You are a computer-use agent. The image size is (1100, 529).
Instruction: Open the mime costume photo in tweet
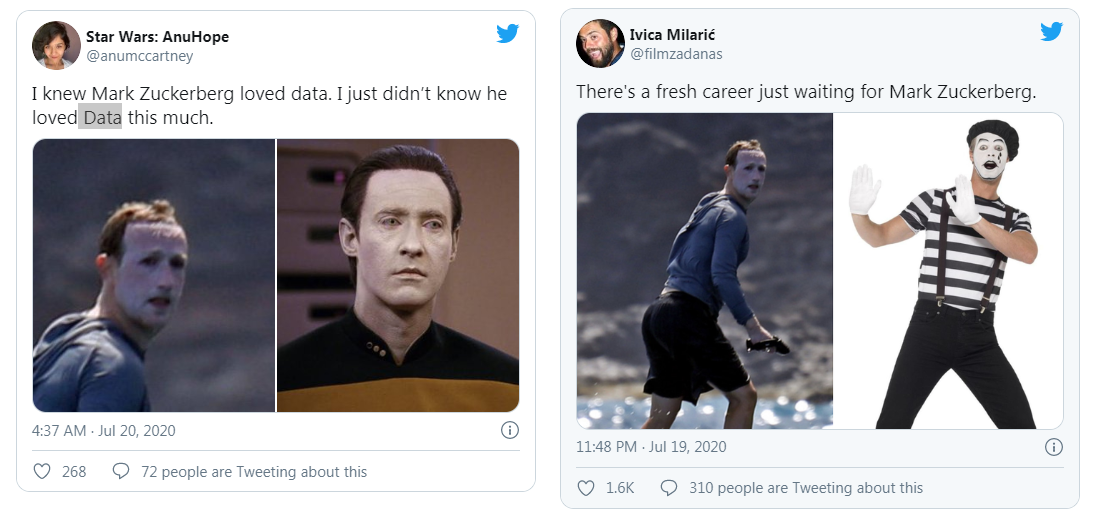tap(948, 270)
